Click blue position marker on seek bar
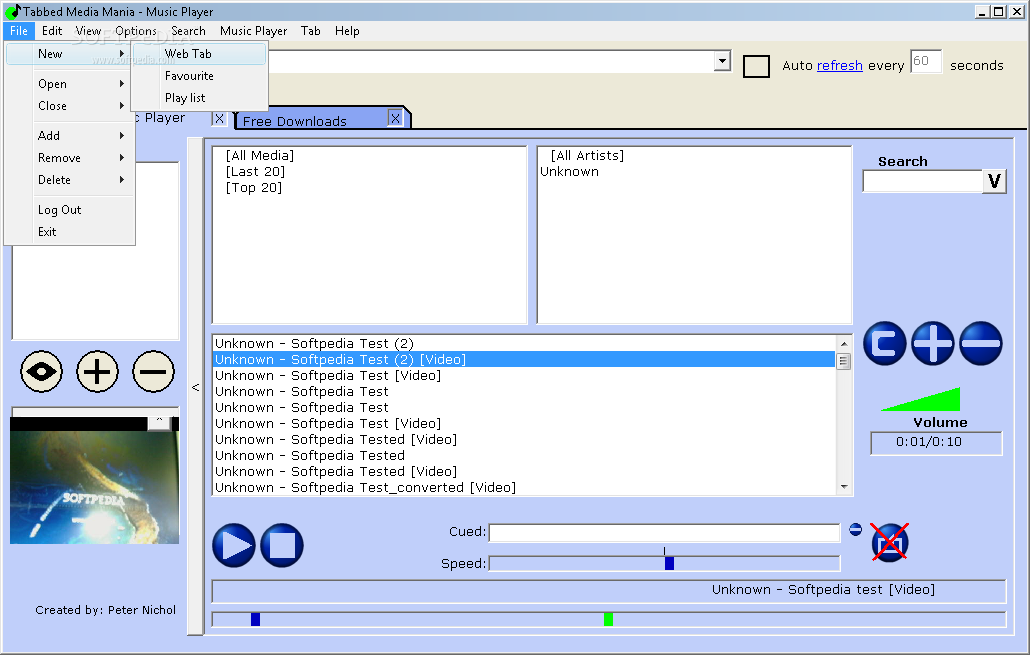This screenshot has height=655, width=1030. [256, 619]
